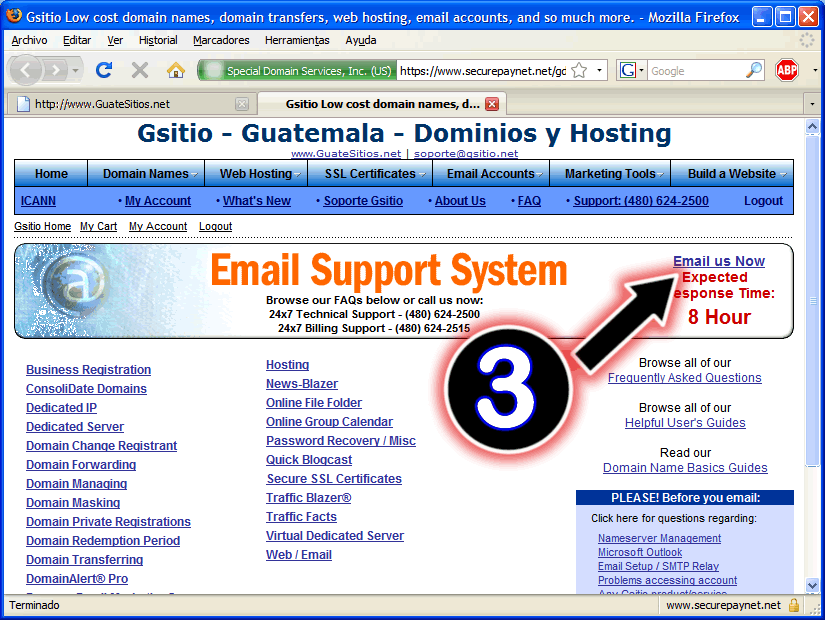Click the Google search engine icon
This screenshot has height=620, width=825.
coord(628,70)
